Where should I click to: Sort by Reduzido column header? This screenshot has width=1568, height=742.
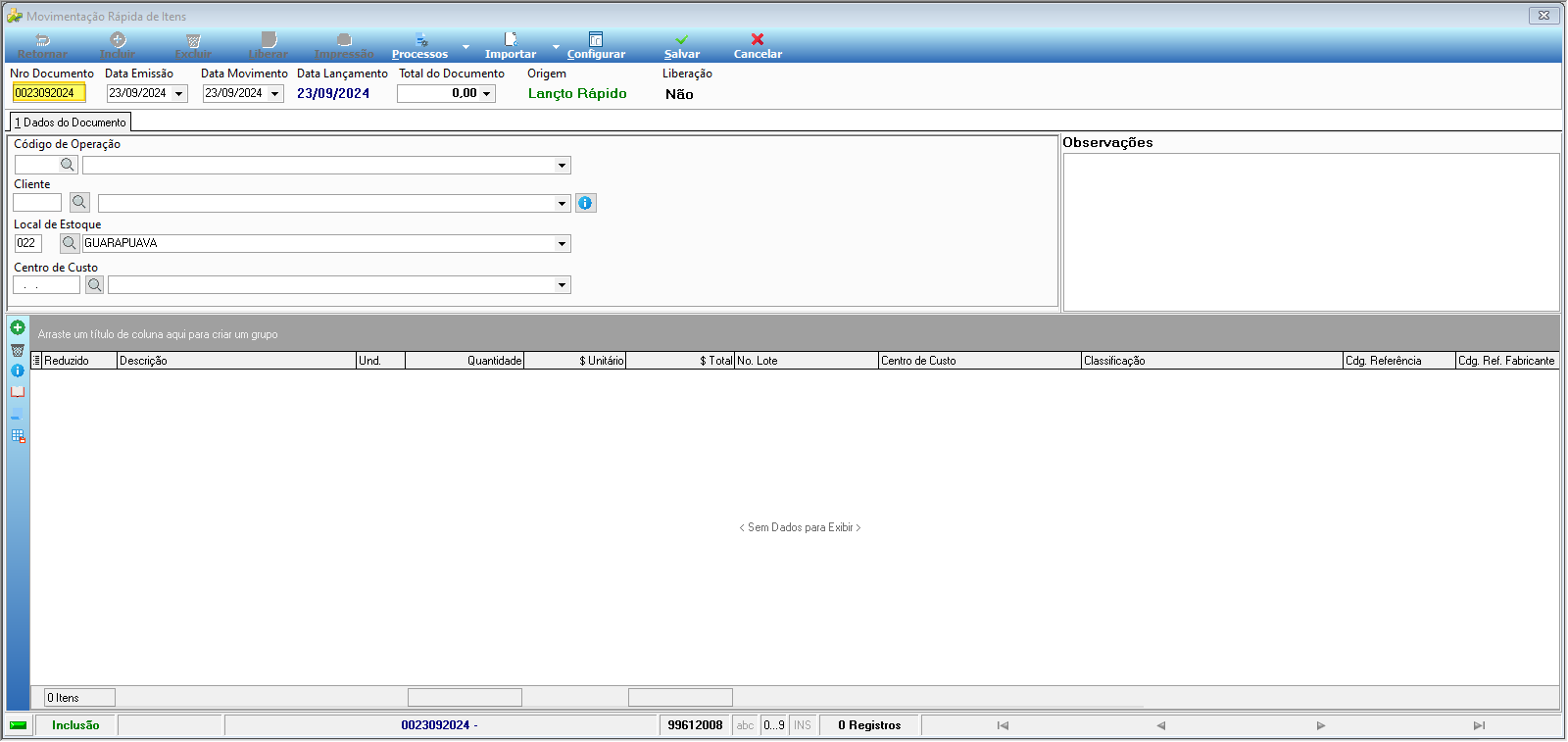tap(79, 361)
